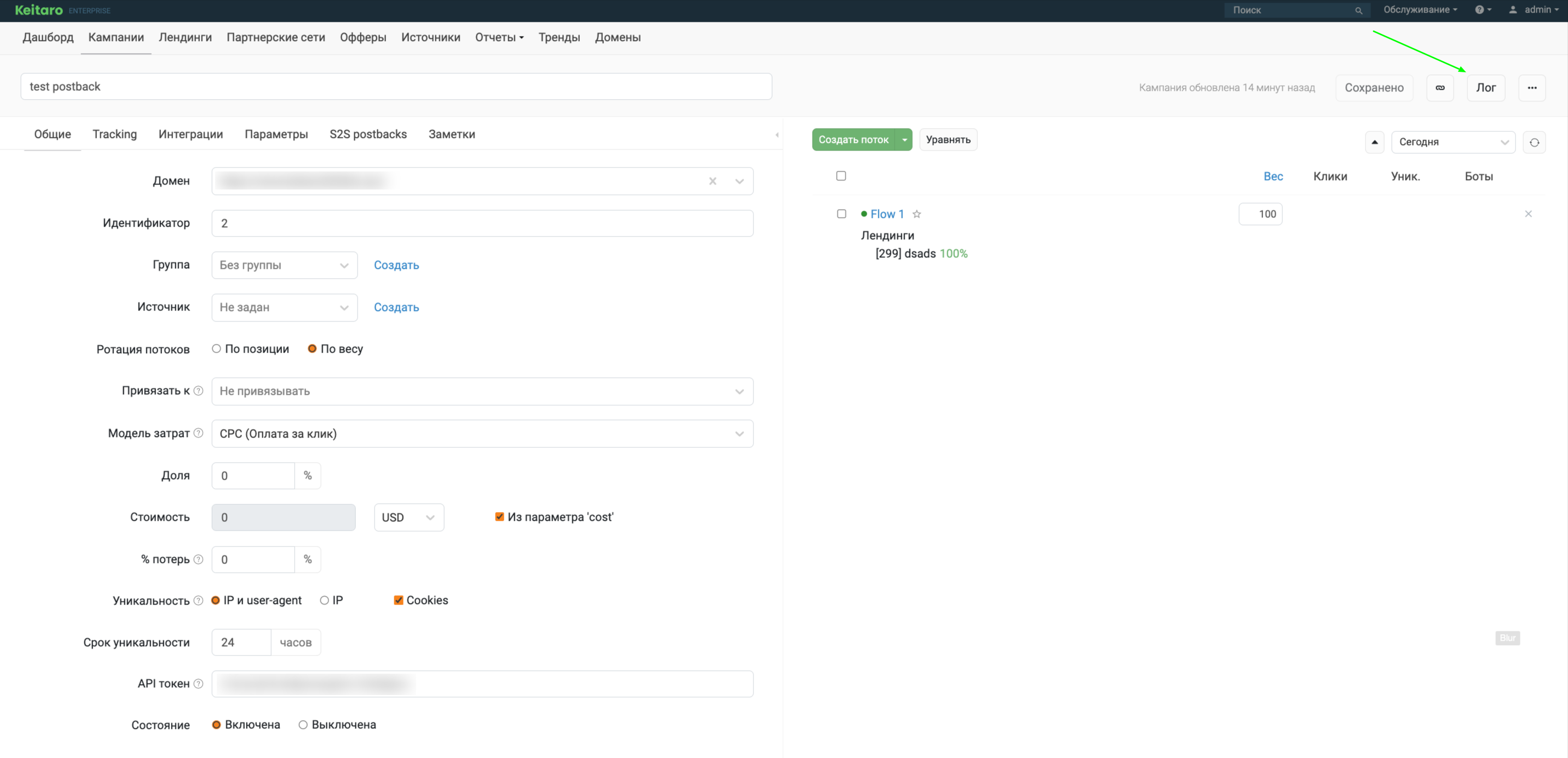The height and width of the screenshot is (758, 1568).
Task: Open Партнерские сети section
Action: click(276, 38)
